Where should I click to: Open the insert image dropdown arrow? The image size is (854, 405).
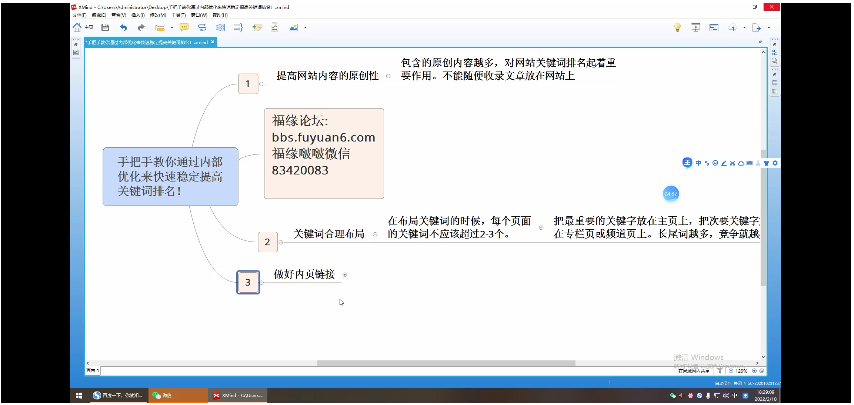click(x=306, y=28)
